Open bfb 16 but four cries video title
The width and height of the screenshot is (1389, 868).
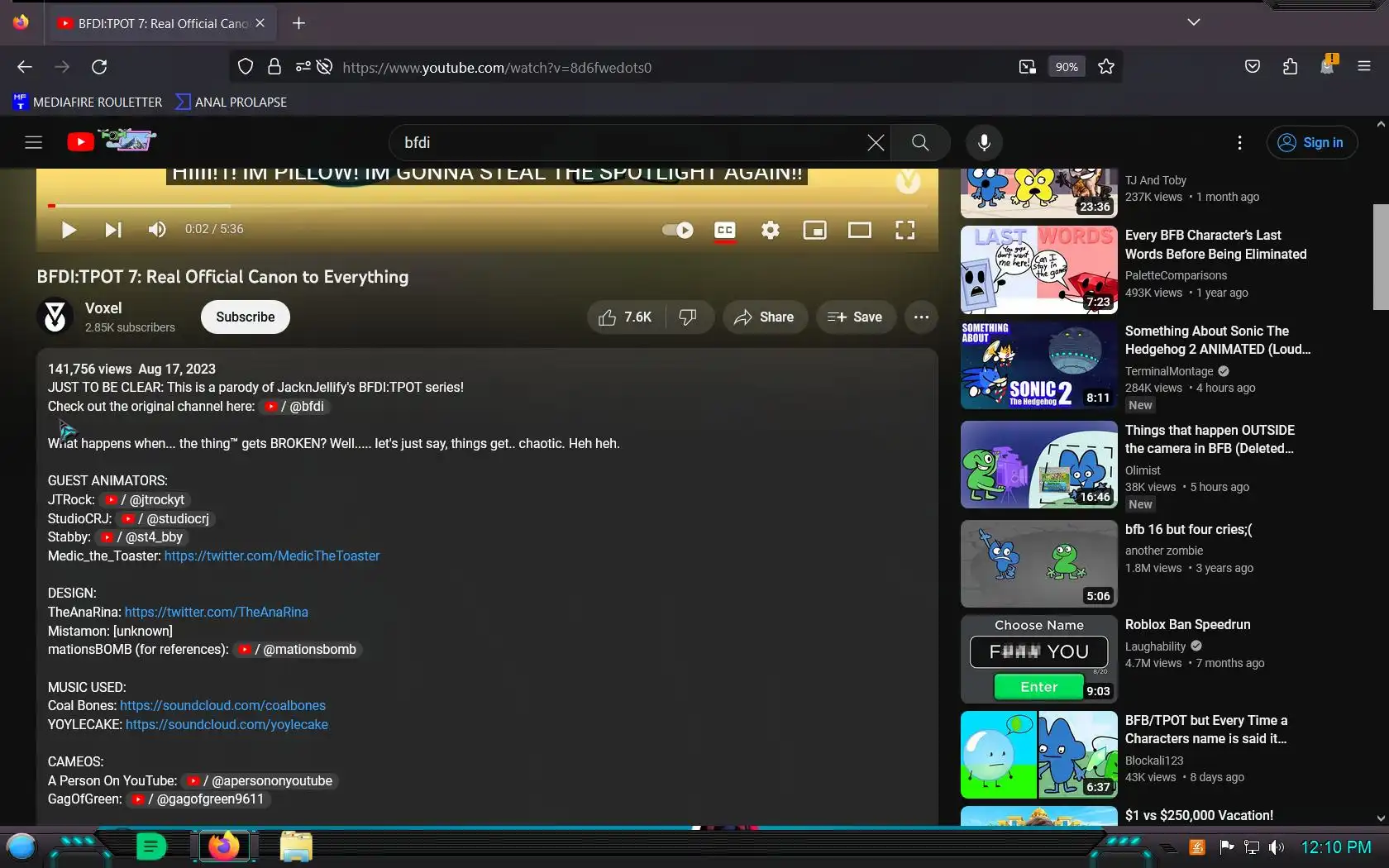point(1188,530)
